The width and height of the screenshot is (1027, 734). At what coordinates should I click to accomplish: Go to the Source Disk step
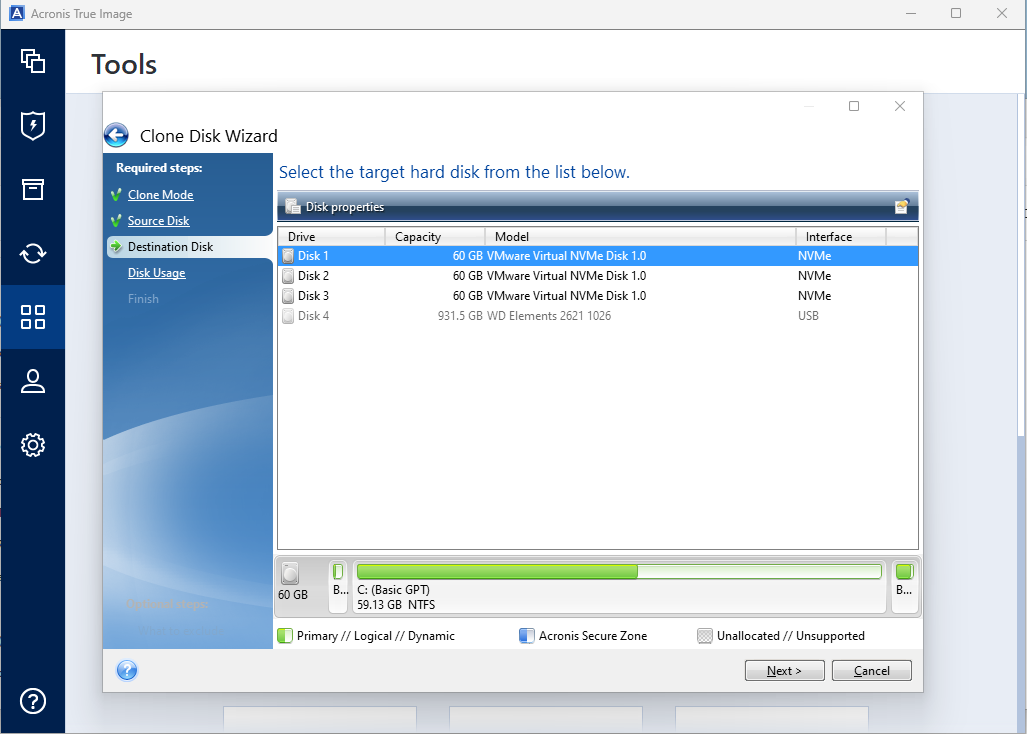(158, 221)
